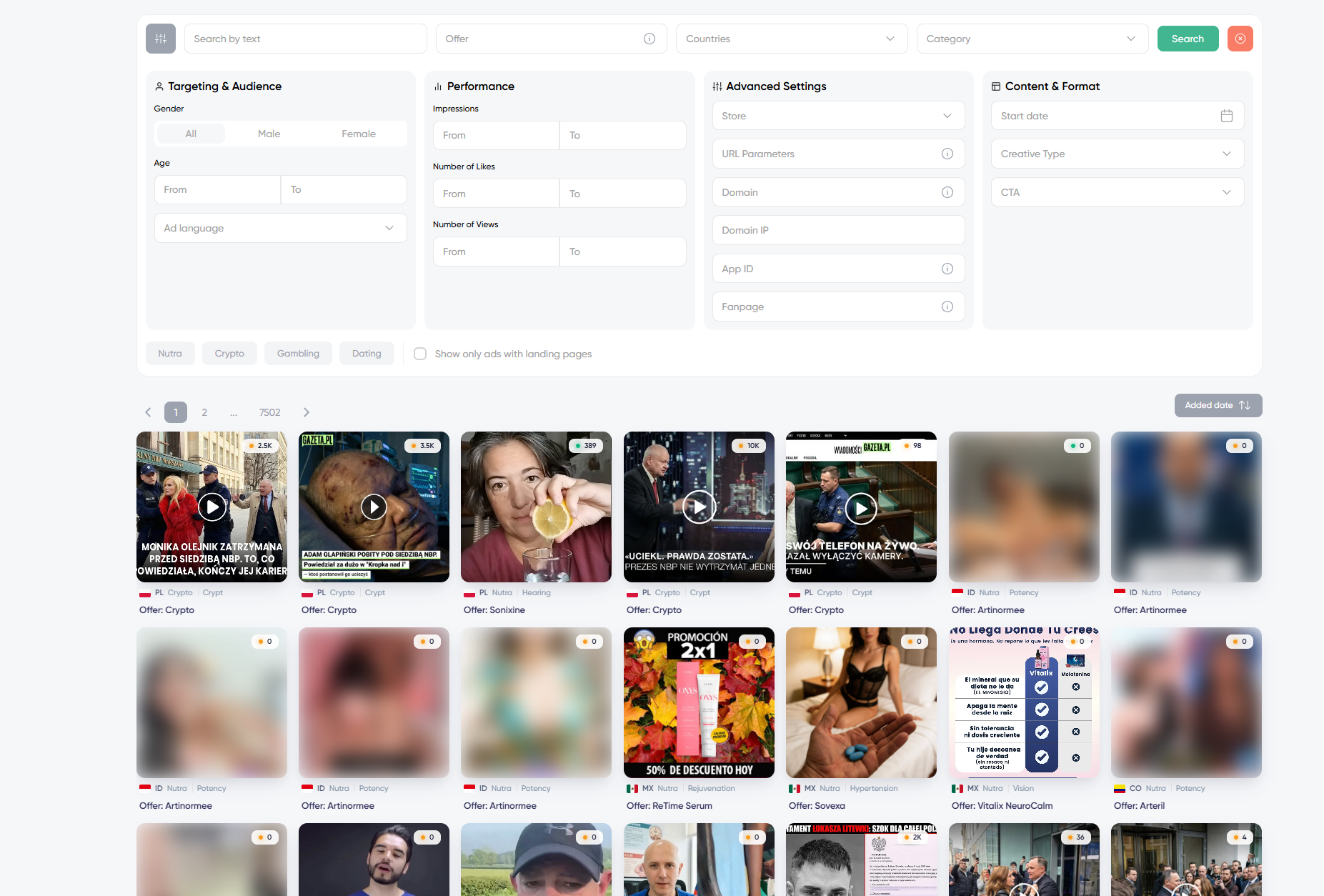Click the Age To field
1324x896 pixels.
click(x=344, y=189)
